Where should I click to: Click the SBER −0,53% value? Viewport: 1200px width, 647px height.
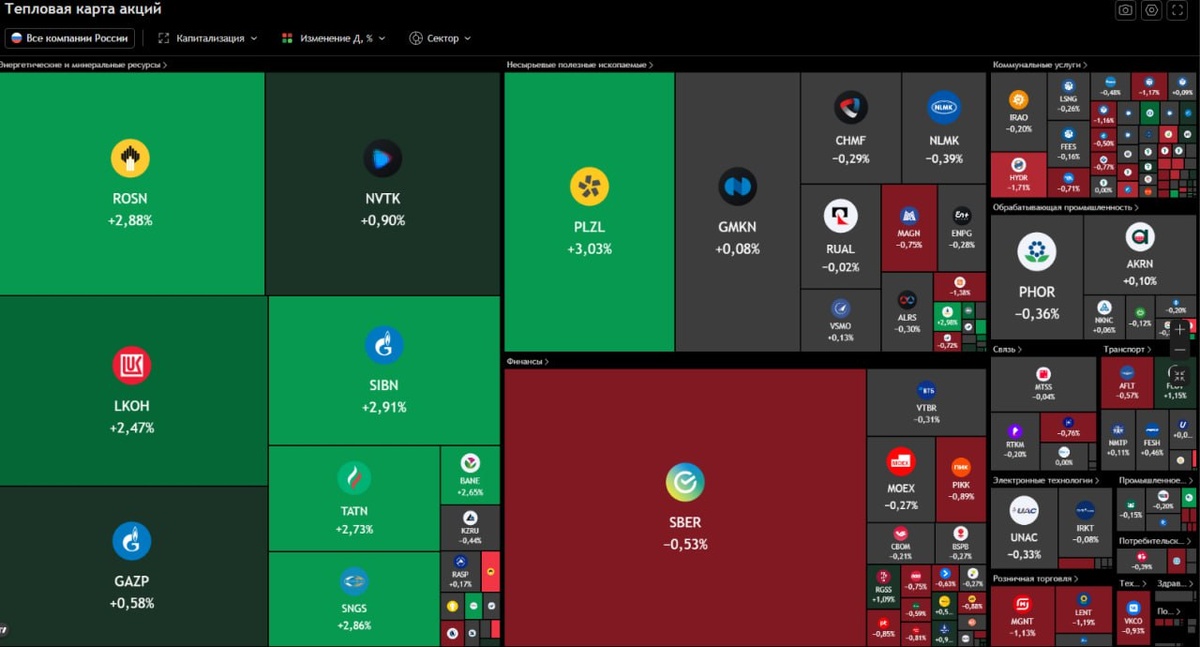pos(685,545)
